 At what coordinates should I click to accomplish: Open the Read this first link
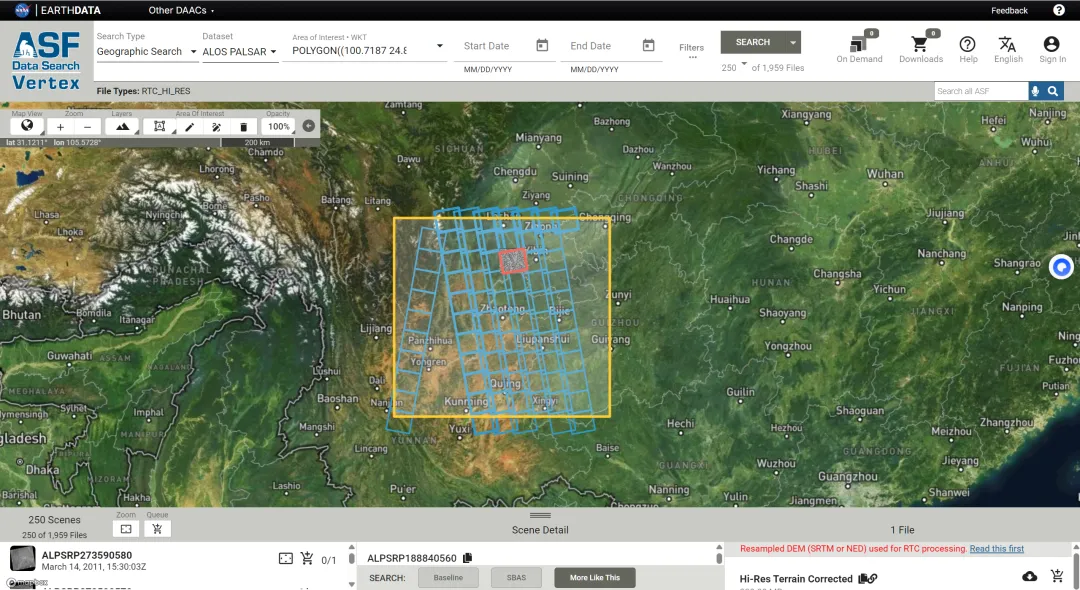point(997,549)
